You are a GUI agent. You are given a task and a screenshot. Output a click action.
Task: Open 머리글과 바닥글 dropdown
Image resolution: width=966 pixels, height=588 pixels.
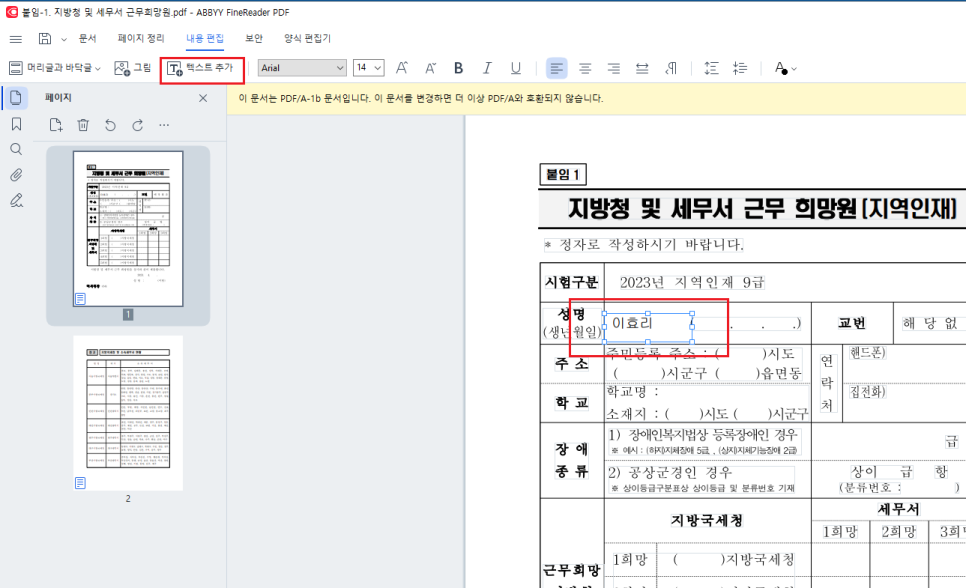(x=55, y=68)
